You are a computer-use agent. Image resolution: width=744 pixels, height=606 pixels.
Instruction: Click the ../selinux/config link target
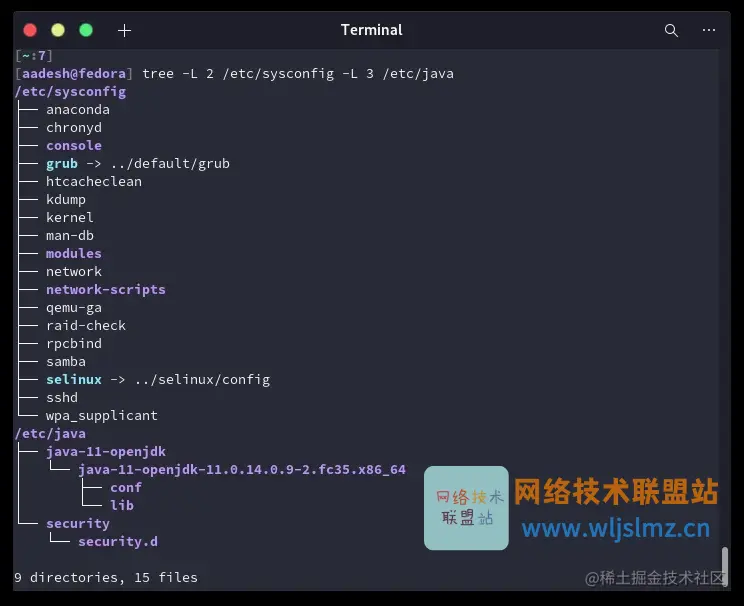coord(202,380)
